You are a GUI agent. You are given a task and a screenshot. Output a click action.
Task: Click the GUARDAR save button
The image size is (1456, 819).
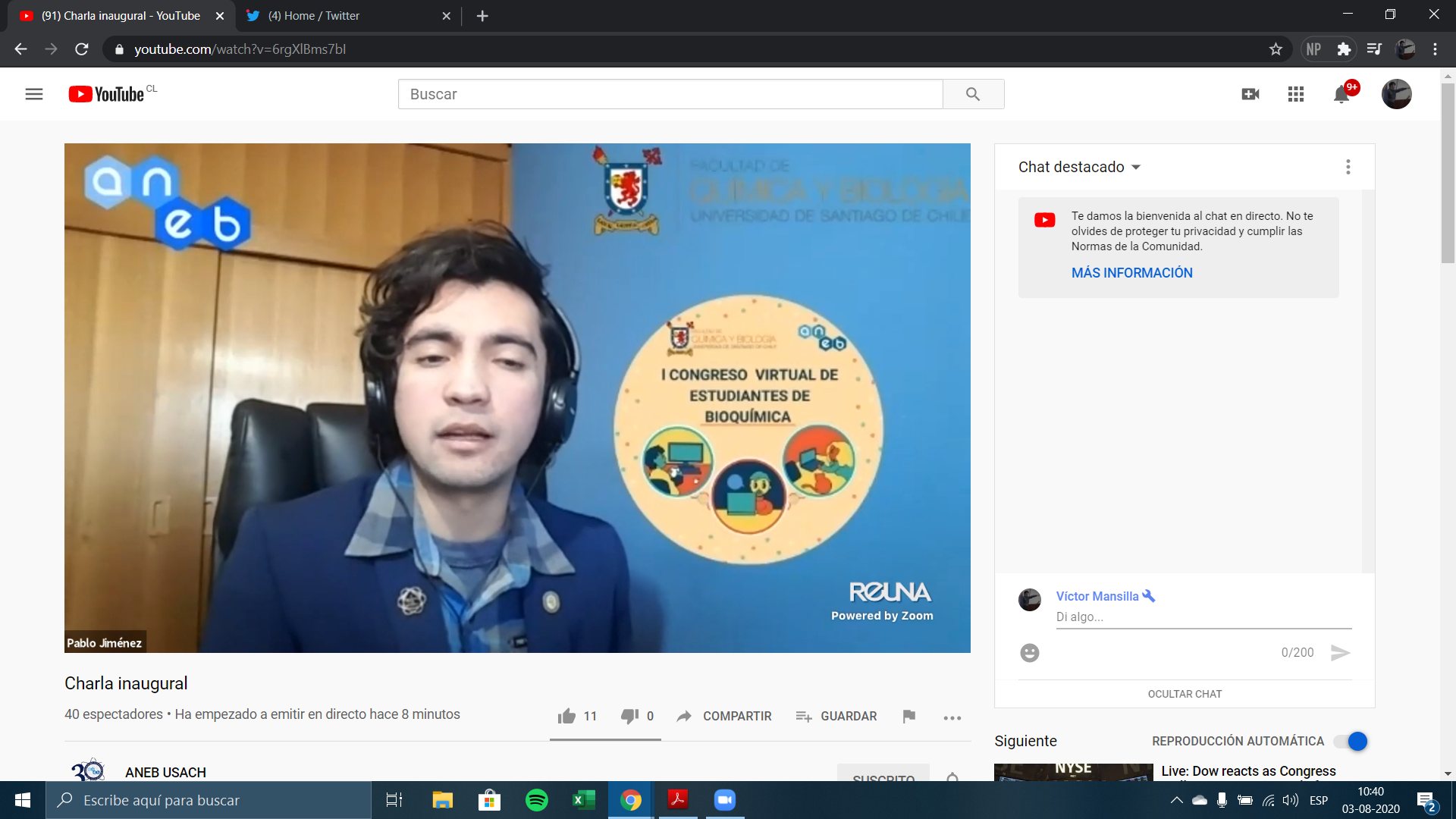pos(836,716)
